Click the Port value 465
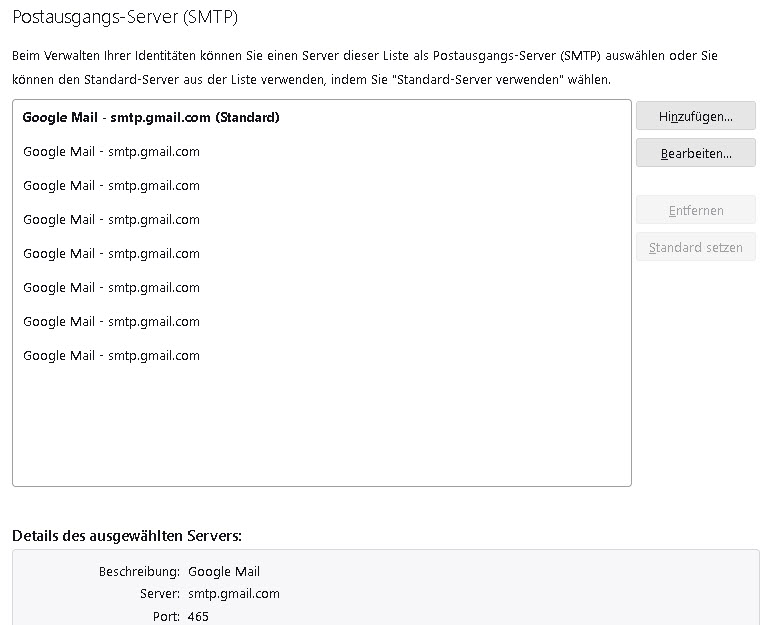This screenshot has height=625, width=770. (198, 616)
